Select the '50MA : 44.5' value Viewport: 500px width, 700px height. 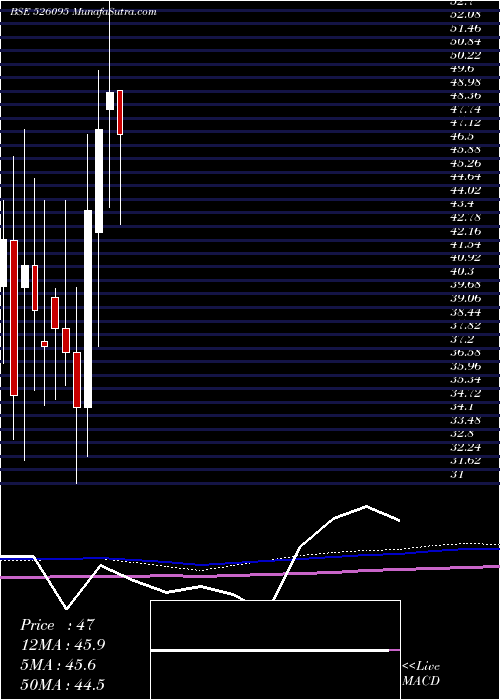62,684
